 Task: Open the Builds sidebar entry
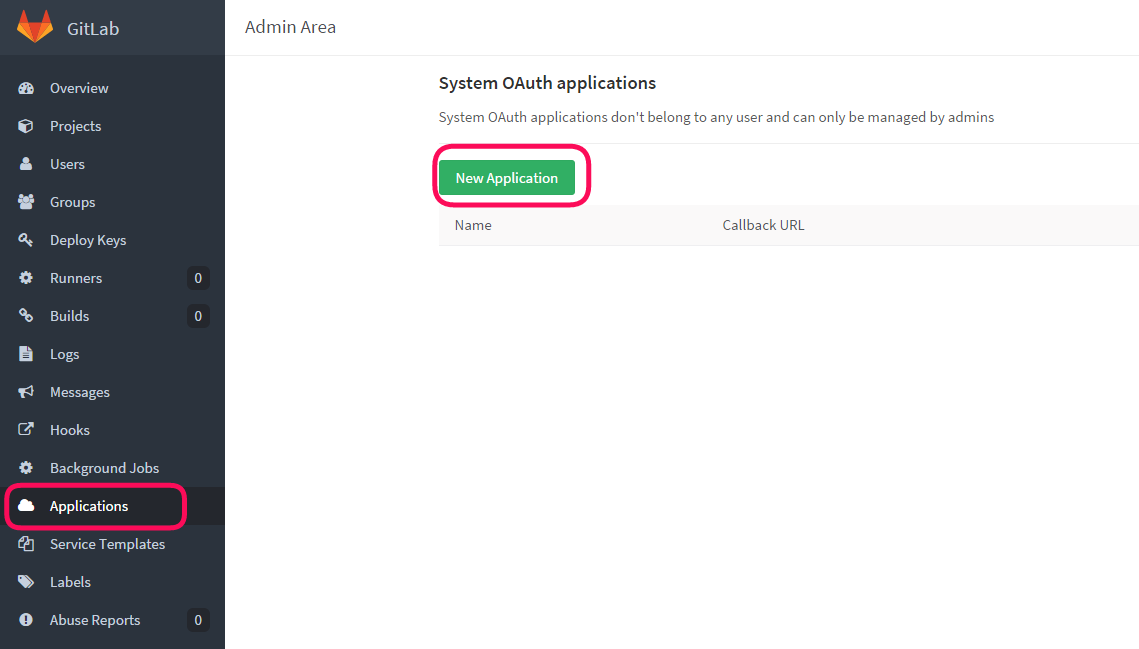click(x=70, y=316)
